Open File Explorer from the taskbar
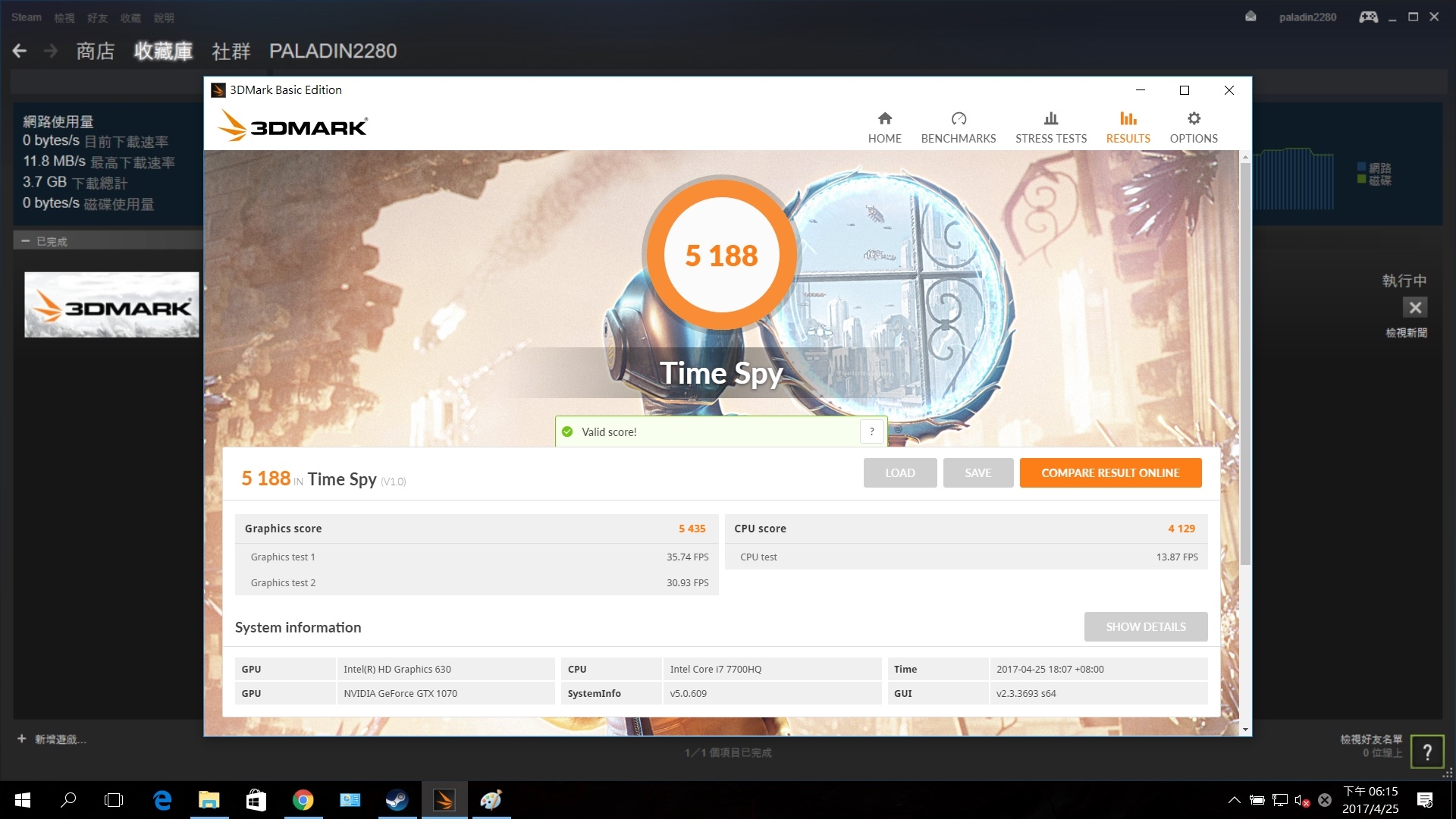1456x819 pixels. click(x=209, y=800)
